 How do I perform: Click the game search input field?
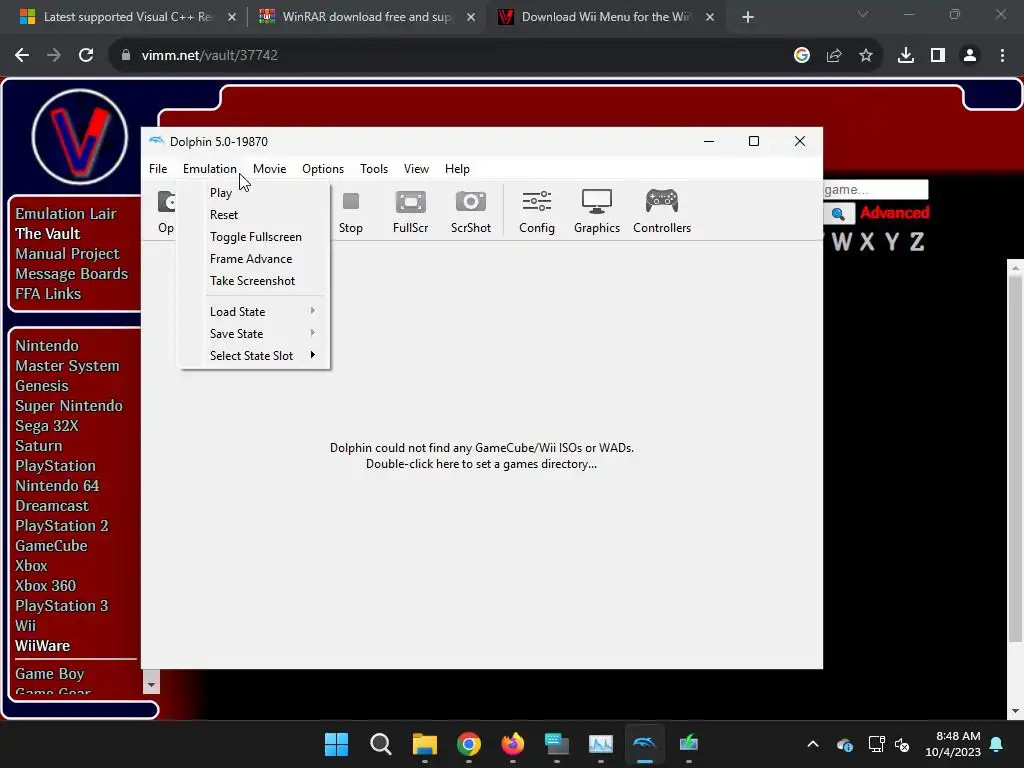coord(875,189)
